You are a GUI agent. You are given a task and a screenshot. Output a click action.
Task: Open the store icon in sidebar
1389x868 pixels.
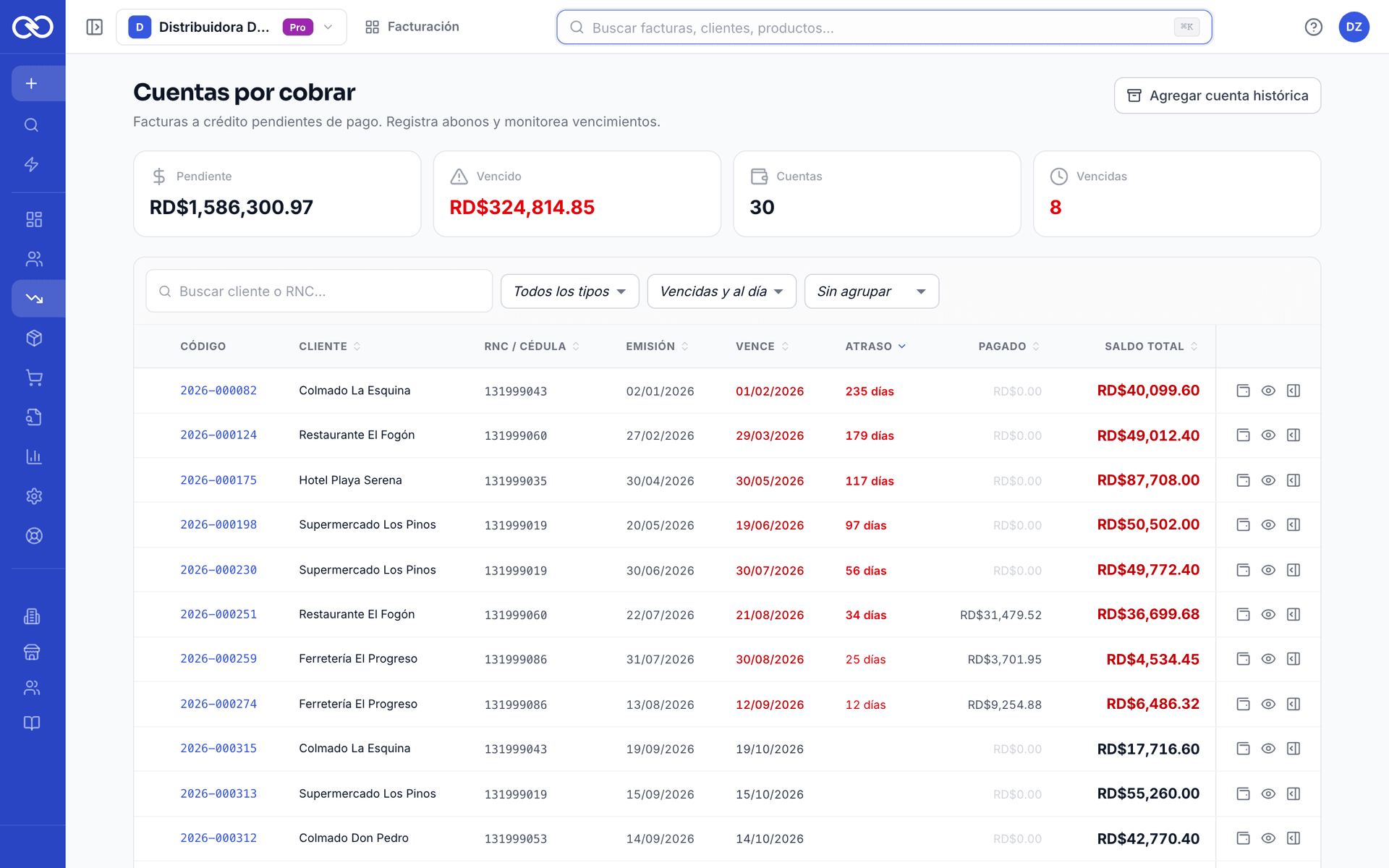[x=32, y=652]
